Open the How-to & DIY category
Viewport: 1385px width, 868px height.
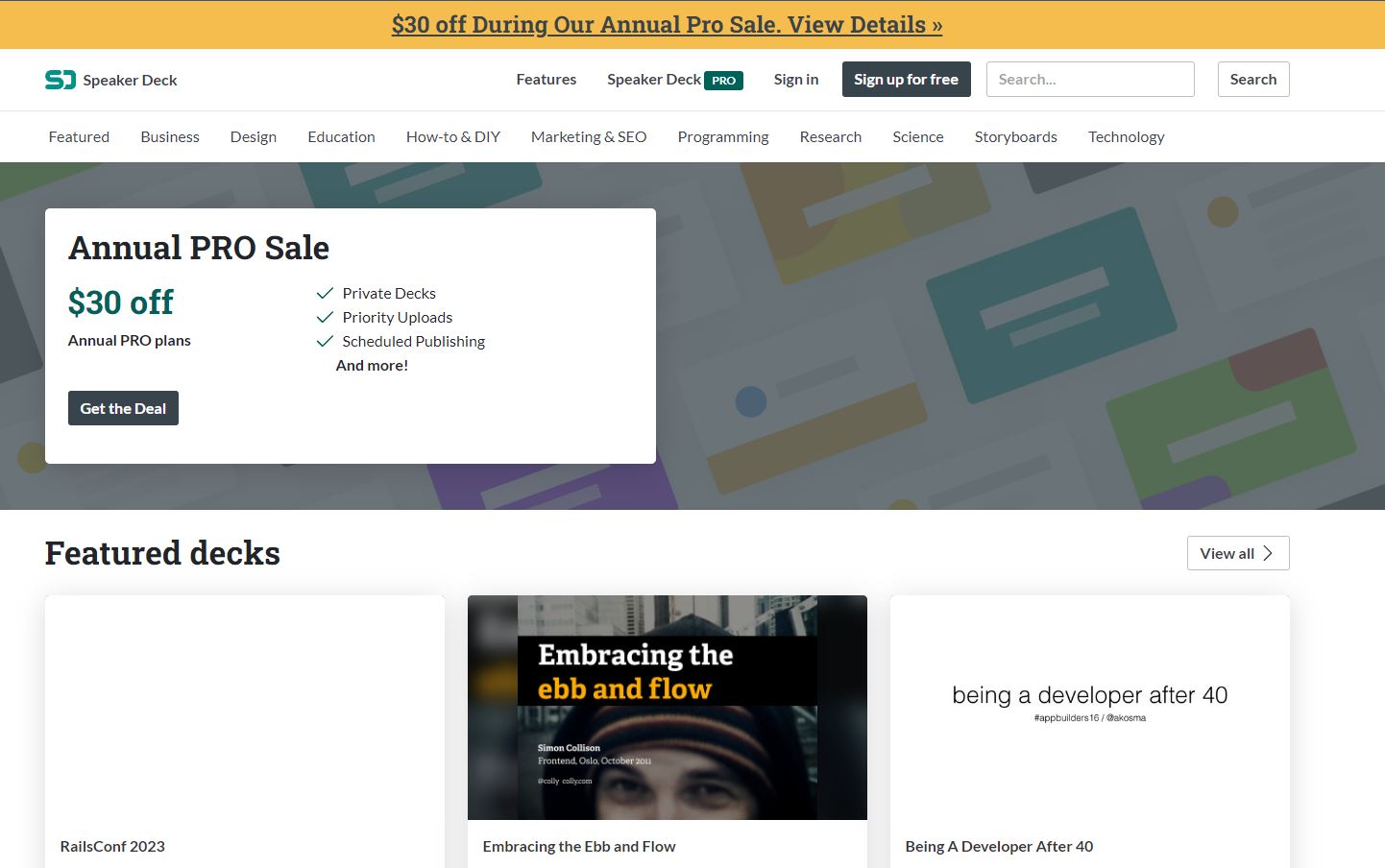pos(453,137)
